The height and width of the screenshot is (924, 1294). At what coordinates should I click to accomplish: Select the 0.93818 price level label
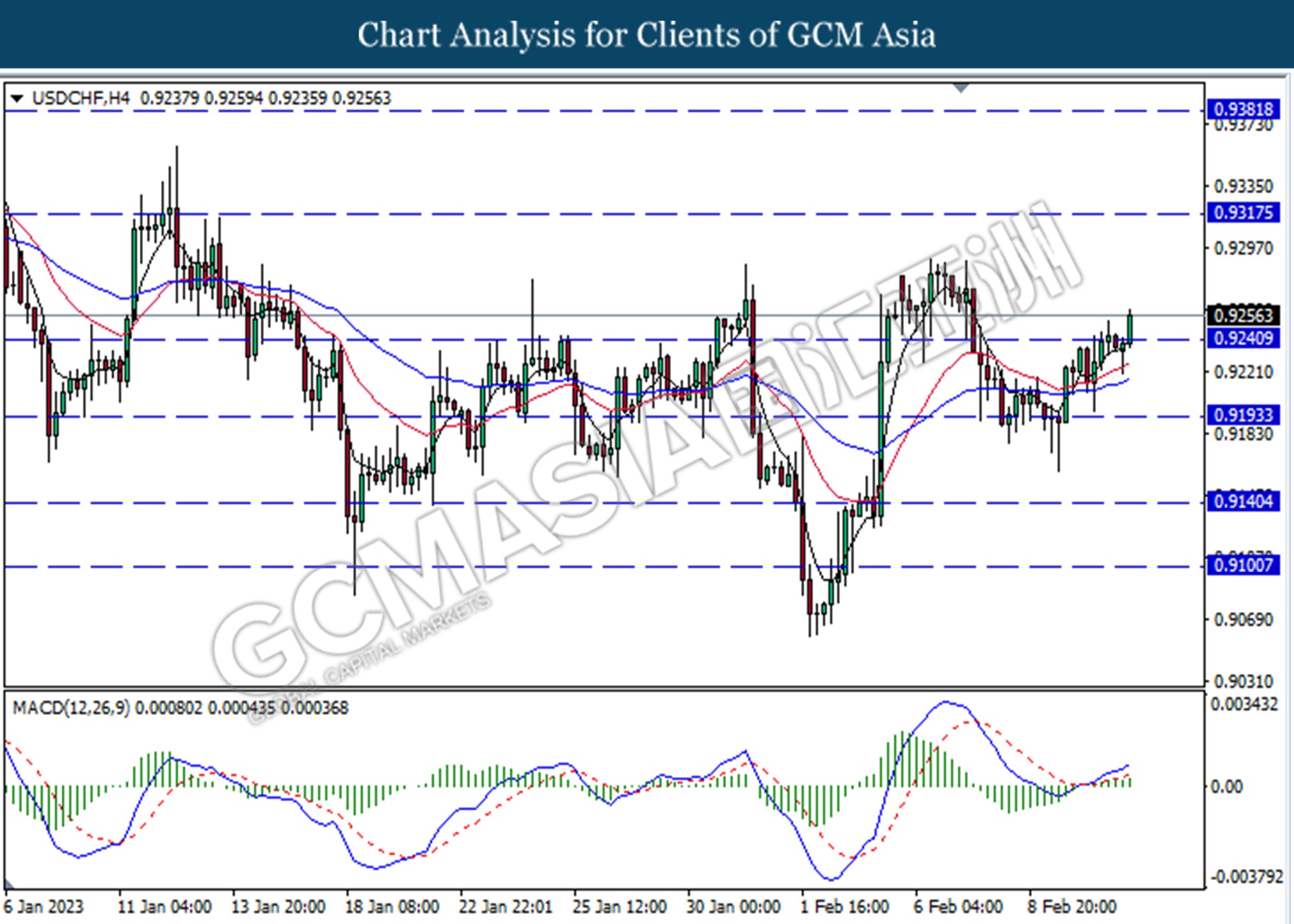1243,109
